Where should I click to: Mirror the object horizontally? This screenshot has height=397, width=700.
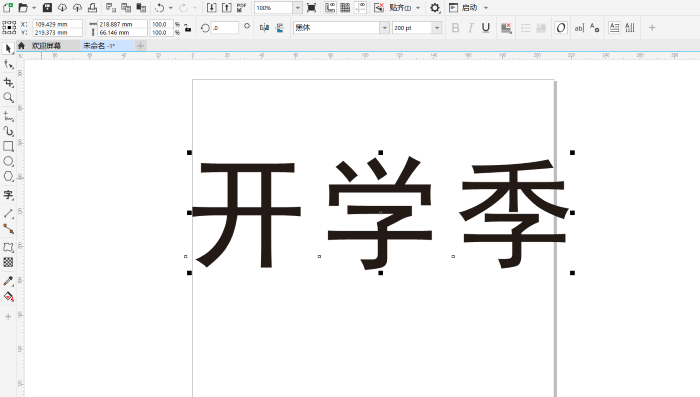(x=265, y=28)
